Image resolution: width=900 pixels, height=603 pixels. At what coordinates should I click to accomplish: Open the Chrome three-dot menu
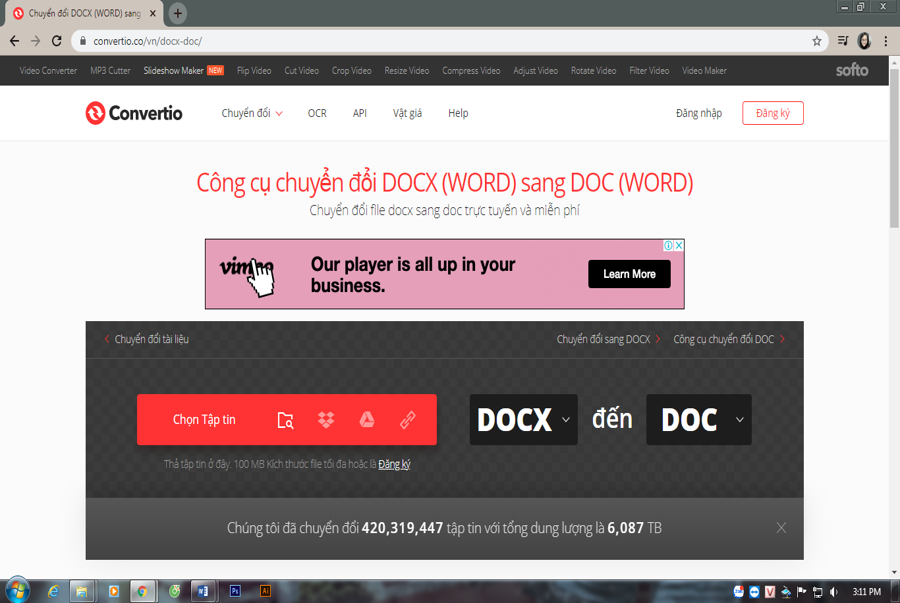tap(886, 41)
